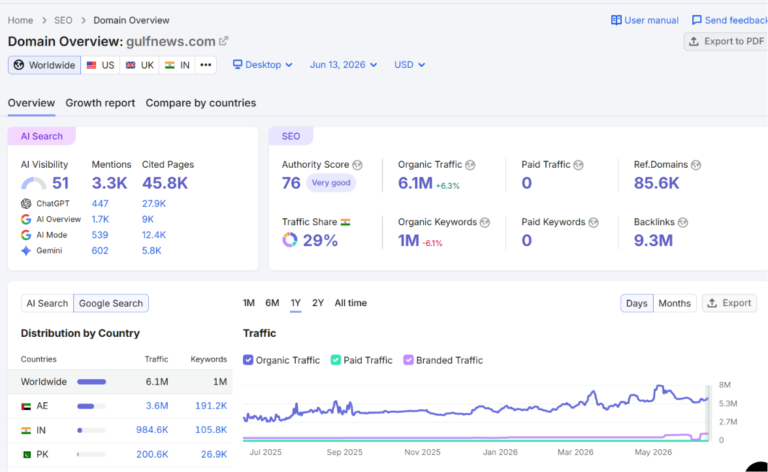Click info icon next to Ref.Domains
The width and height of the screenshot is (768, 472).
696,165
